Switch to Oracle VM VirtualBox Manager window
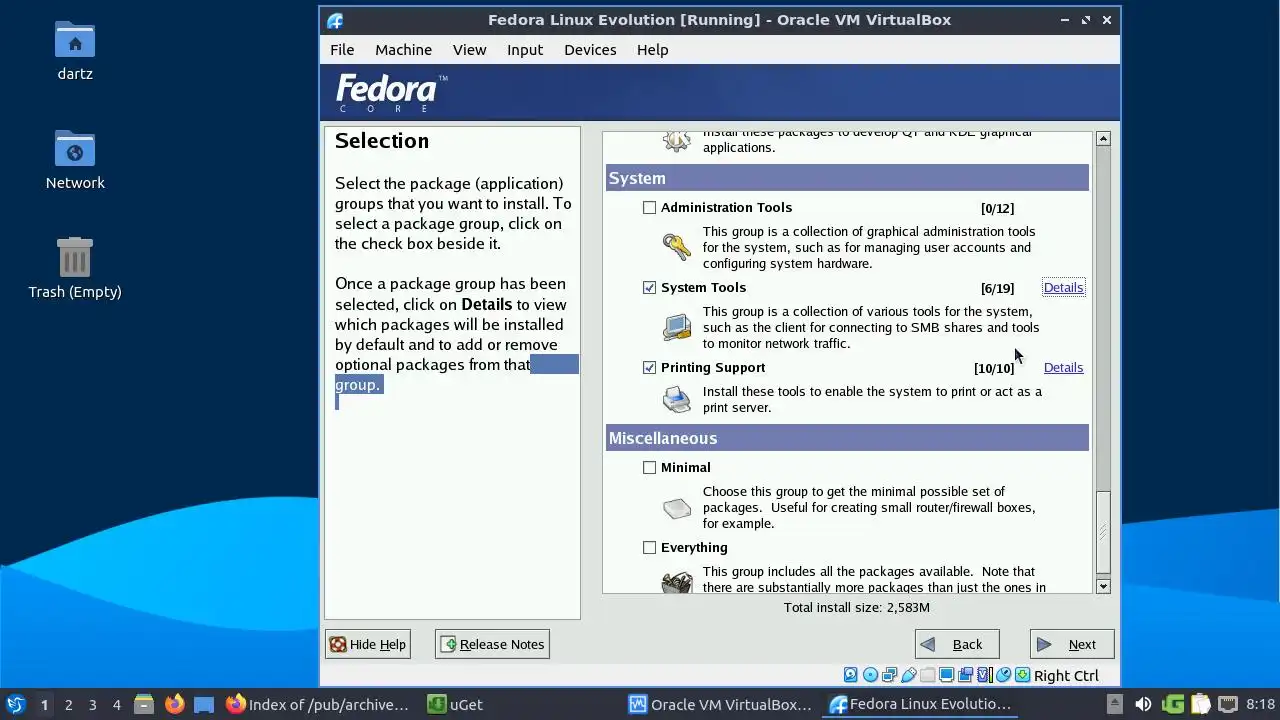Image resolution: width=1280 pixels, height=720 pixels. 720,704
